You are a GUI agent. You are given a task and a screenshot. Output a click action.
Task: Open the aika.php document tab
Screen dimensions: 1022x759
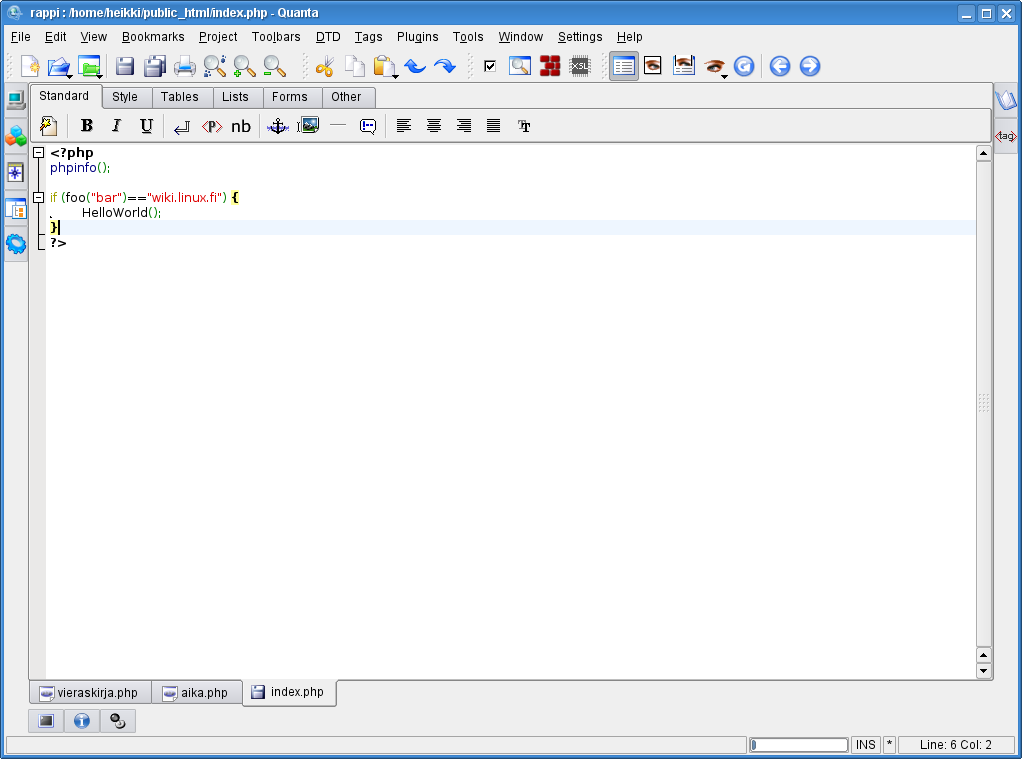click(196, 693)
